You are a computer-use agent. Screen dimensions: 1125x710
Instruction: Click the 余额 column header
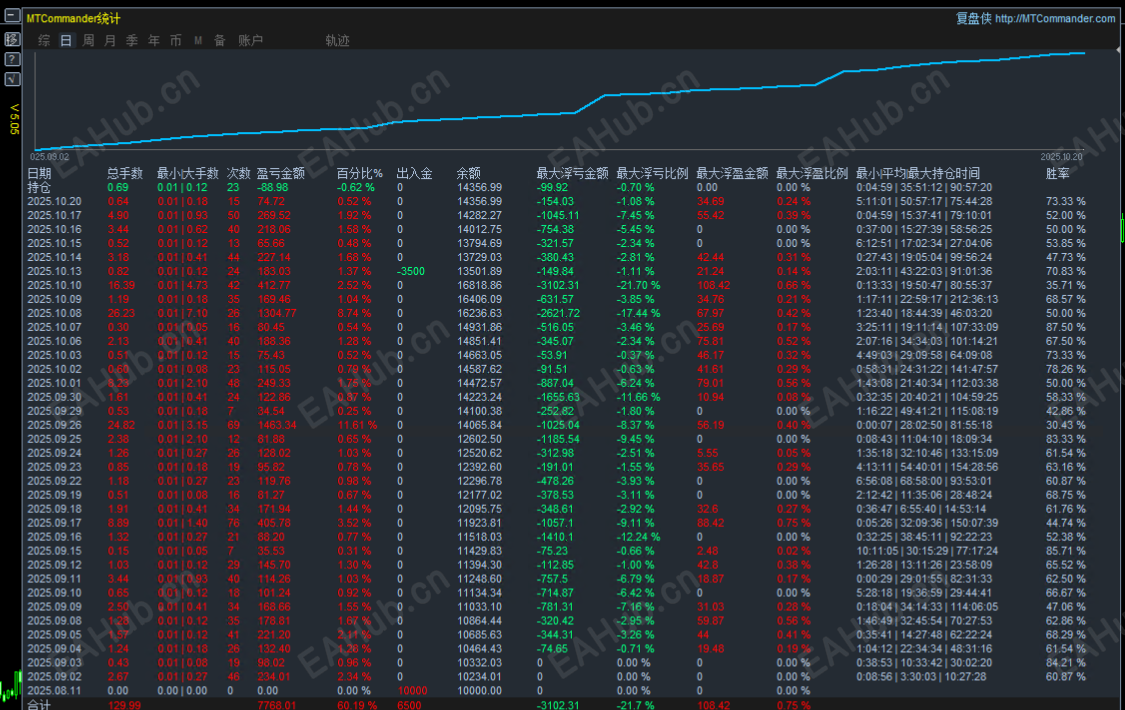click(x=469, y=174)
